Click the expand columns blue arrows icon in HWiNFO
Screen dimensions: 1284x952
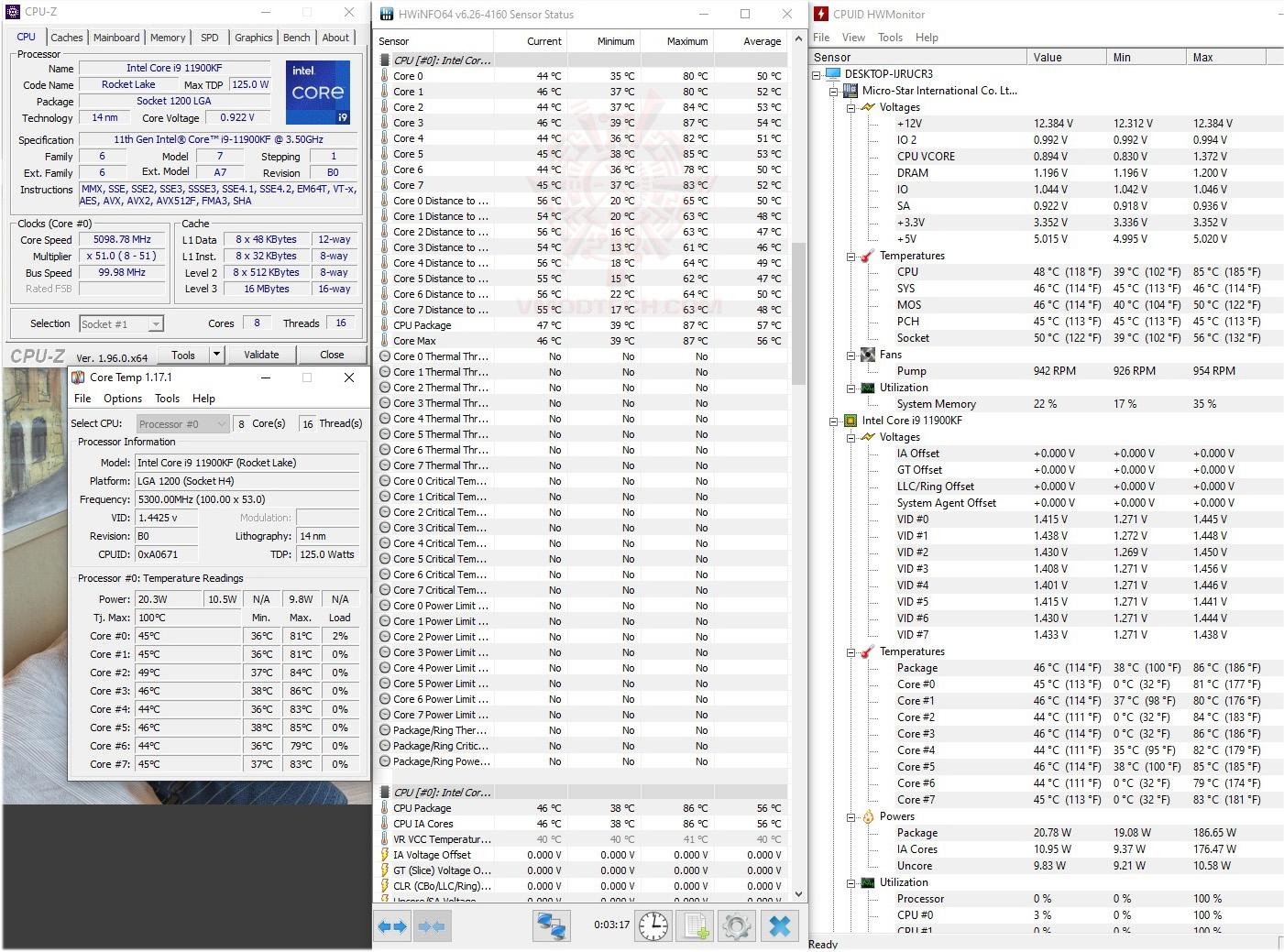pyautogui.click(x=392, y=926)
